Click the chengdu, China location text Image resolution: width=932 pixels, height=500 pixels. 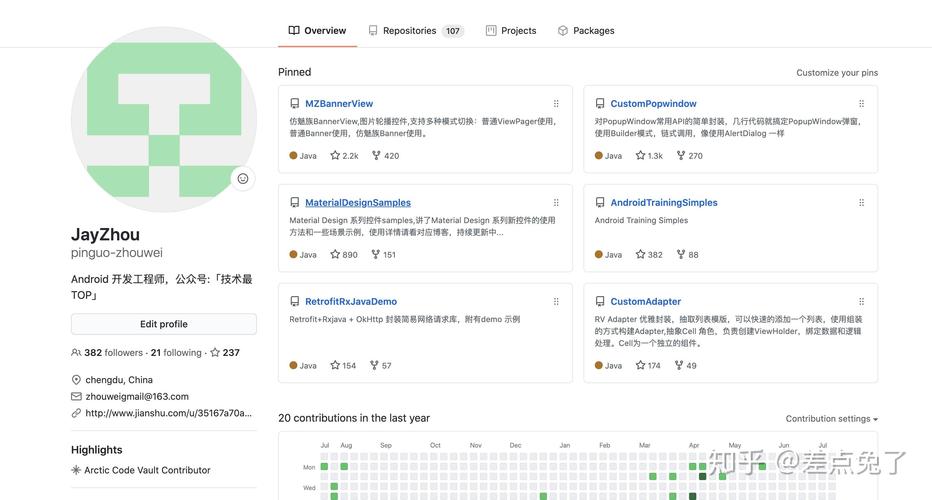coord(119,380)
